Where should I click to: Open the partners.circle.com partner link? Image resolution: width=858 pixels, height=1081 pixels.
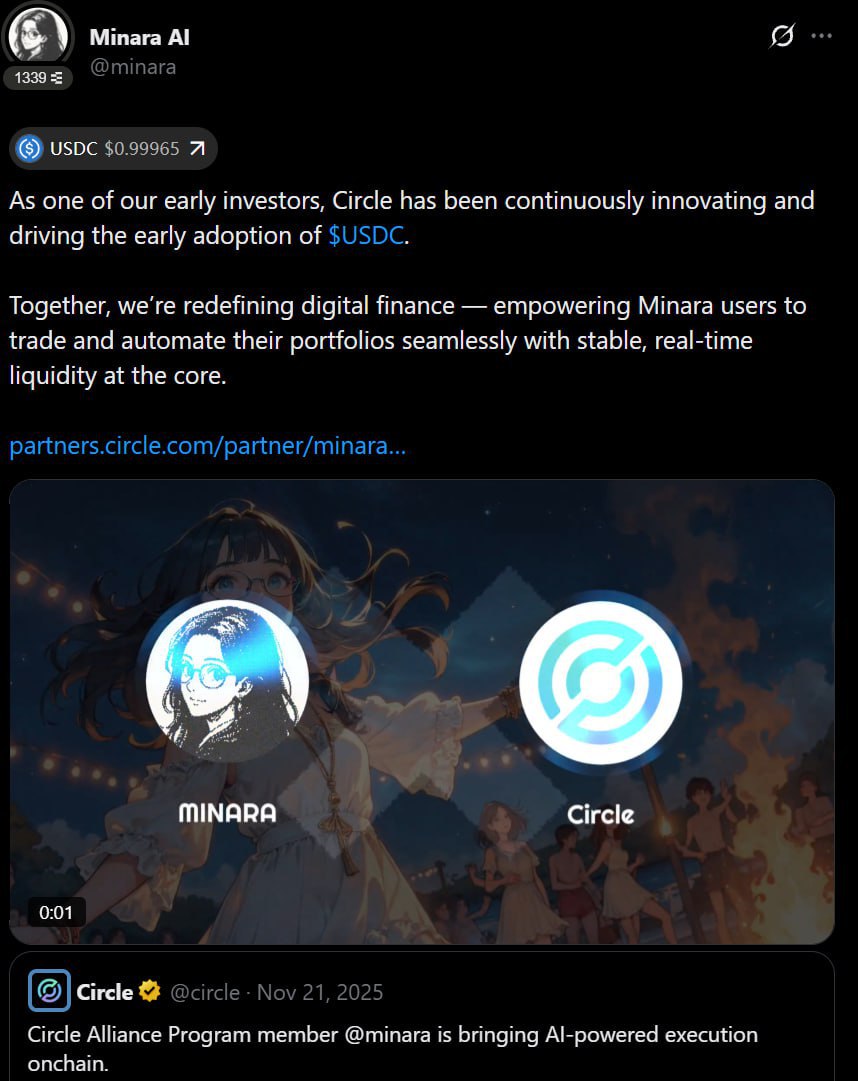pos(207,446)
